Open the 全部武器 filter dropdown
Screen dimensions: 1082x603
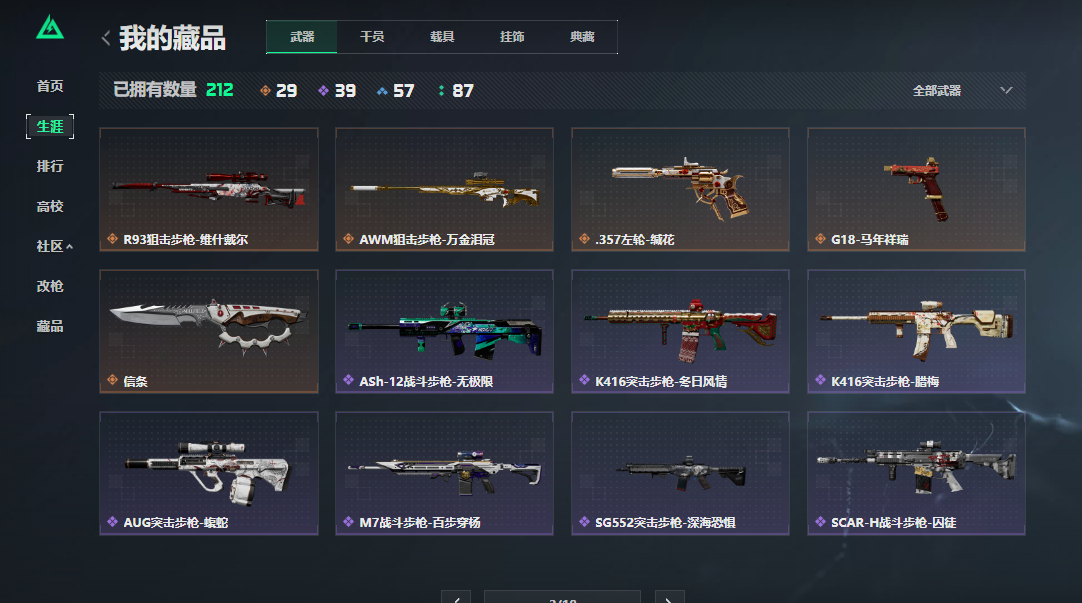click(962, 90)
